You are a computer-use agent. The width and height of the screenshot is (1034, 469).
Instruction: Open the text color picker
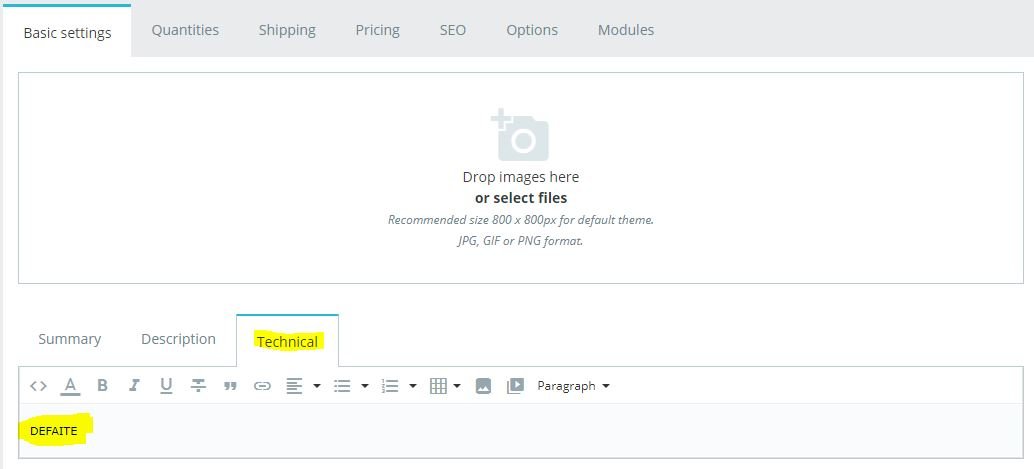point(70,386)
